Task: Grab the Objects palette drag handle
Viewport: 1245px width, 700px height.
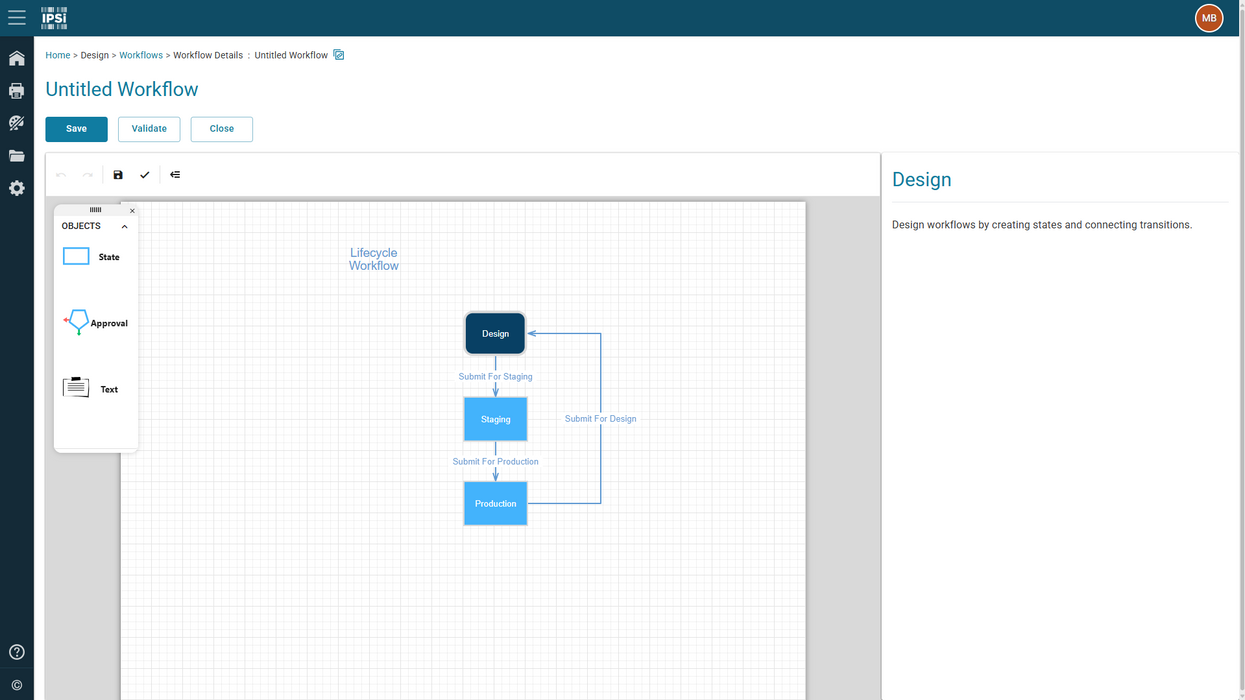Action: tap(96, 210)
